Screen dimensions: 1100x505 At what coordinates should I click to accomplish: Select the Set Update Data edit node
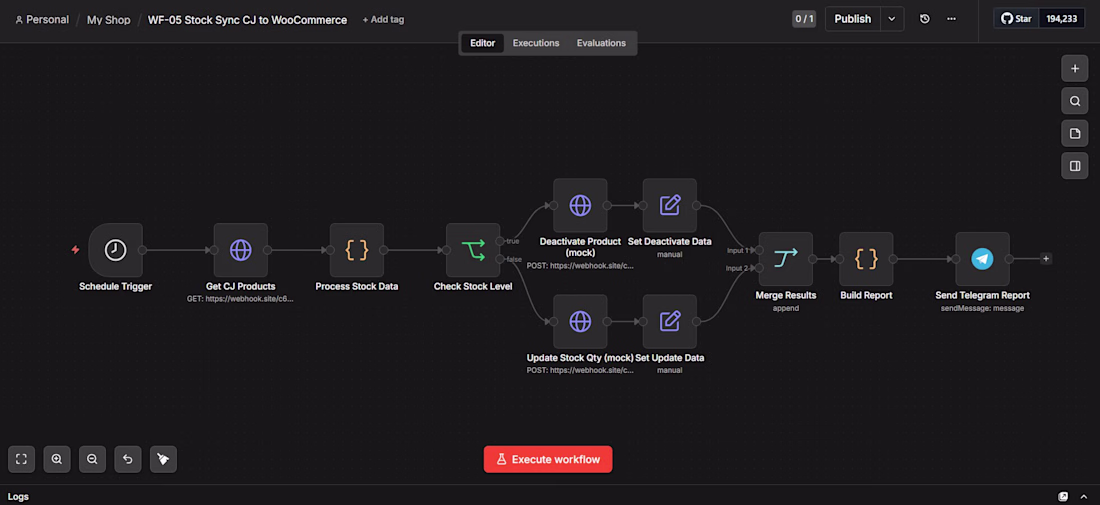point(670,322)
